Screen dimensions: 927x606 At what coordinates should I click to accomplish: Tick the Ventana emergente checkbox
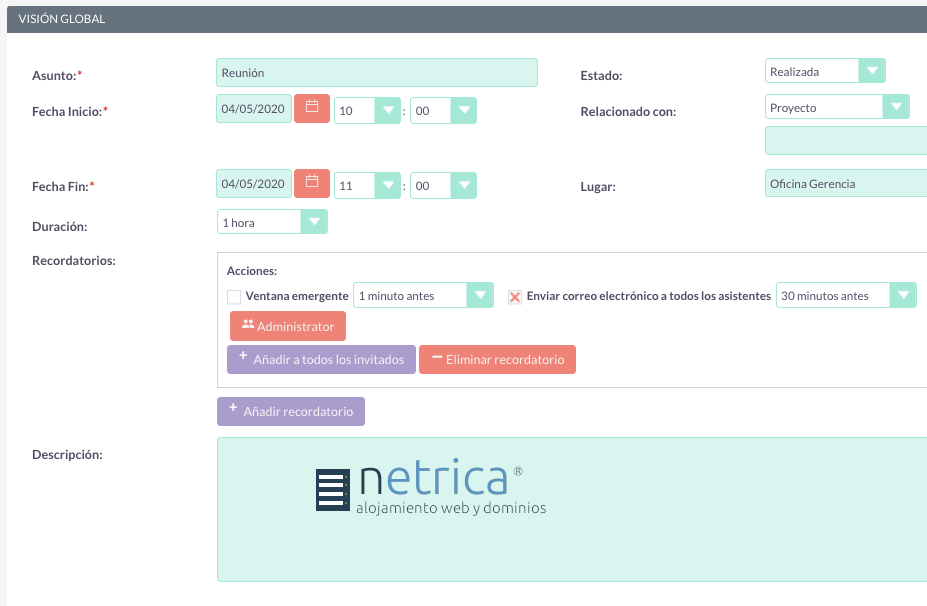click(234, 297)
